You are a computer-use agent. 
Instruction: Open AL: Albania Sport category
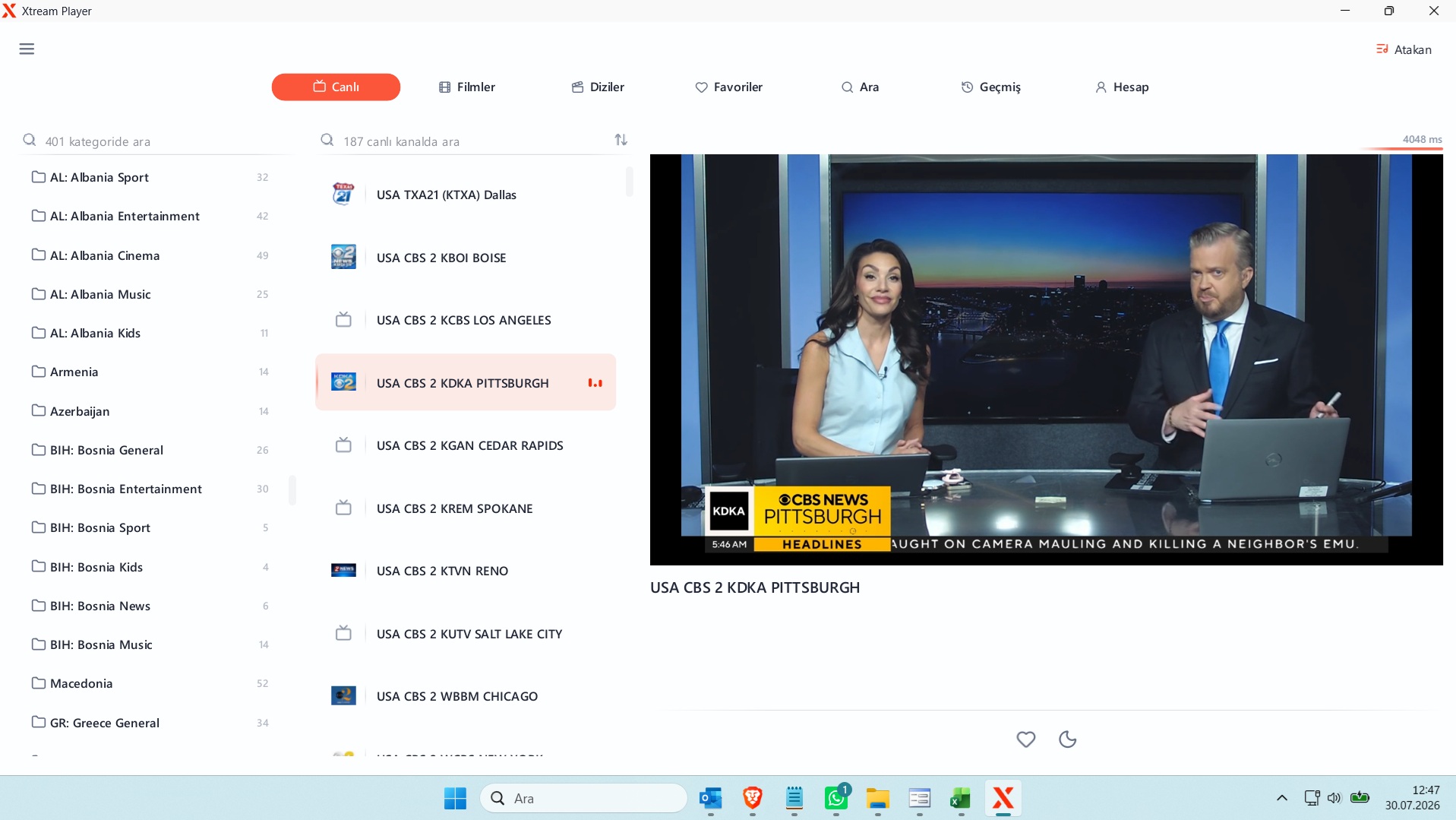click(152, 177)
